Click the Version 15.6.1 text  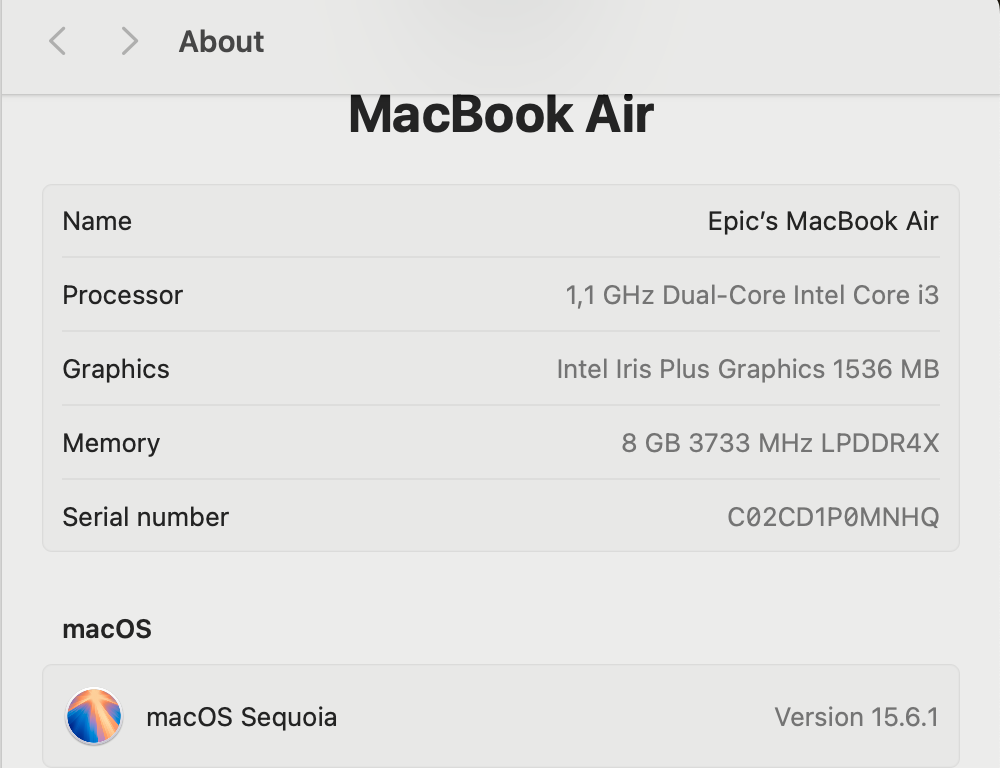[x=856, y=717]
